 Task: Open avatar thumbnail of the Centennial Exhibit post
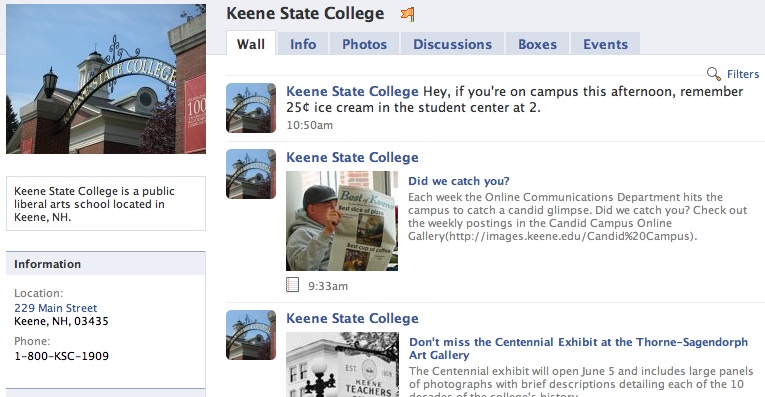(251, 335)
